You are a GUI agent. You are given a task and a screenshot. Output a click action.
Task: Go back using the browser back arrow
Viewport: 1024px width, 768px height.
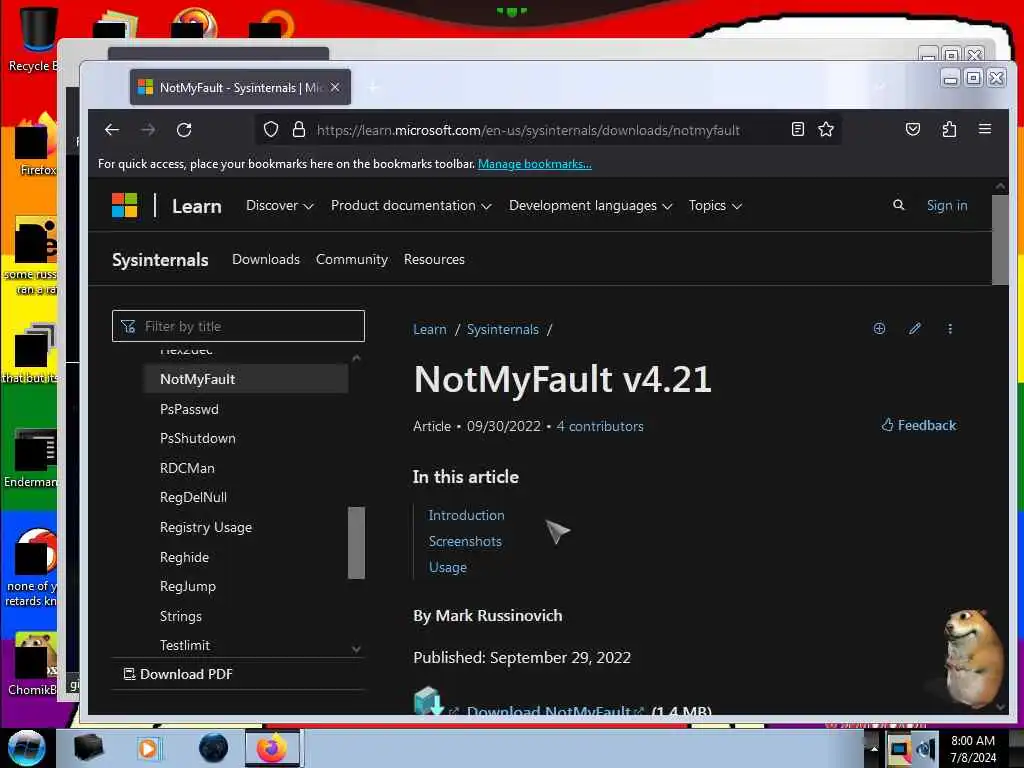112,130
